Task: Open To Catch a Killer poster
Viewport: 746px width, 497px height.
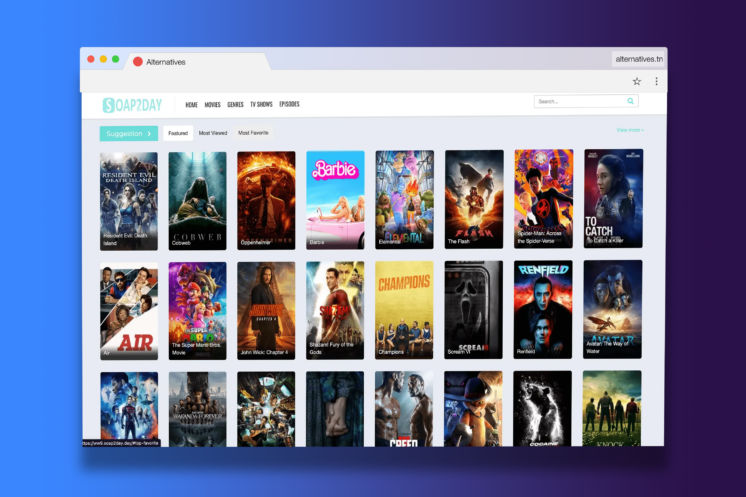Action: (613, 198)
